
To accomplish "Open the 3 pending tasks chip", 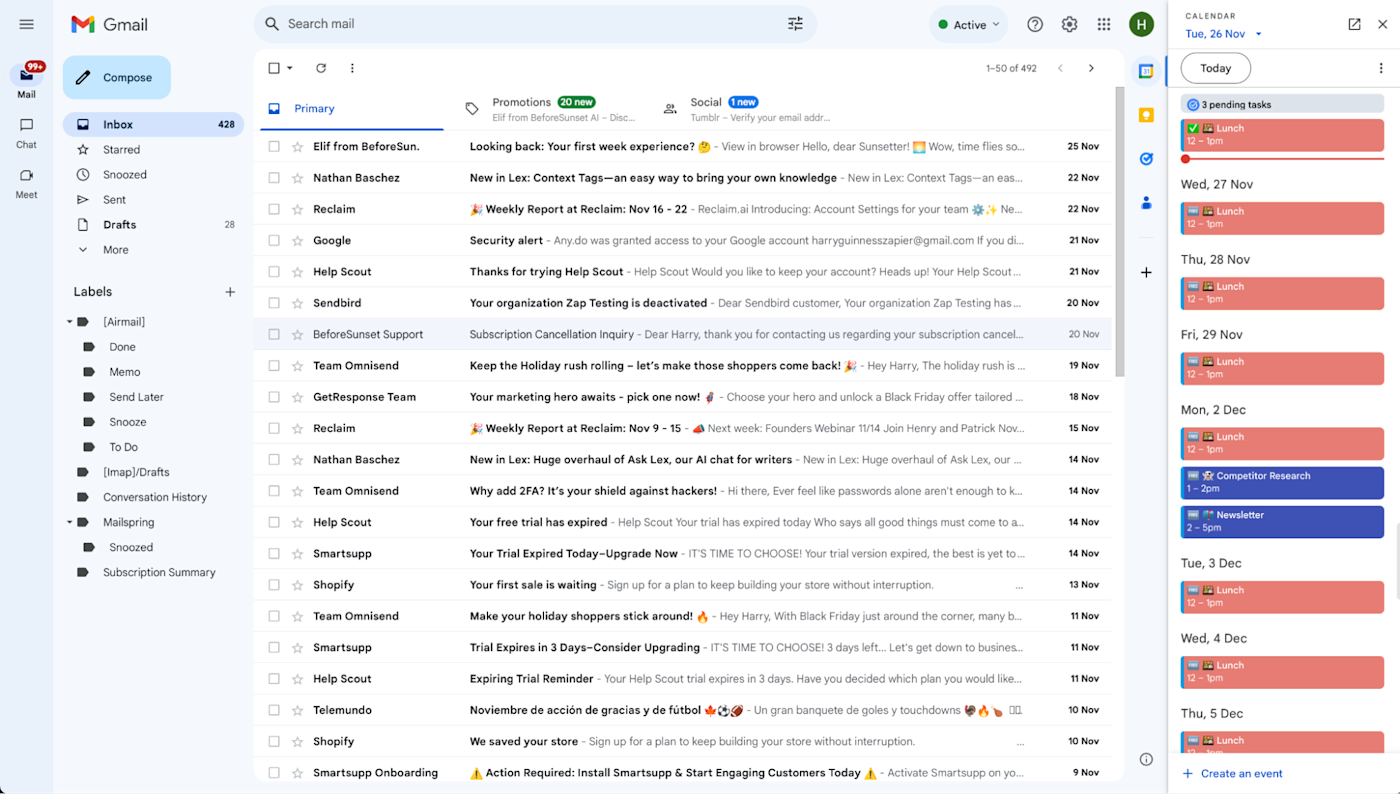I will (x=1283, y=104).
